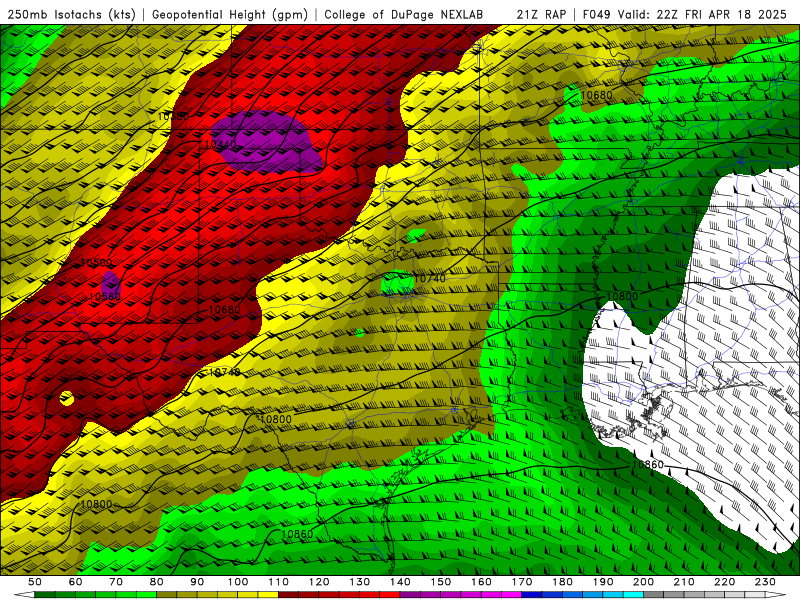Select the 60 value on the color scale
800x600 pixels.
(75, 582)
